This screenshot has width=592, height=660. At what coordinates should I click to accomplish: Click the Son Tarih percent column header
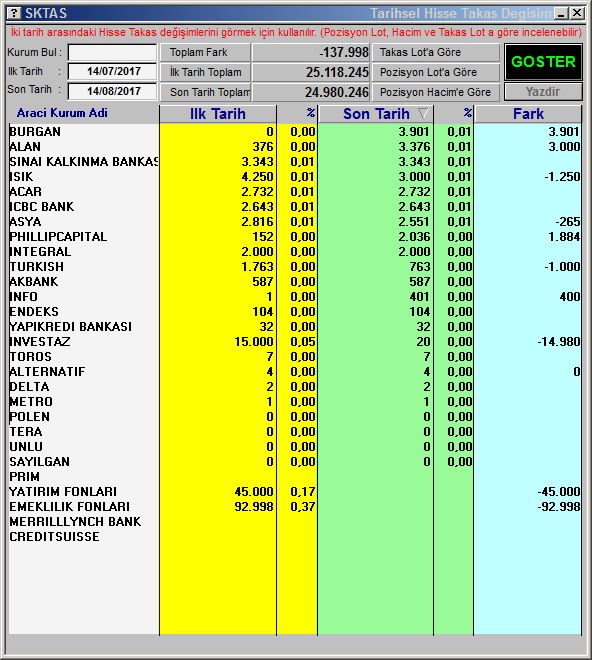(x=454, y=114)
